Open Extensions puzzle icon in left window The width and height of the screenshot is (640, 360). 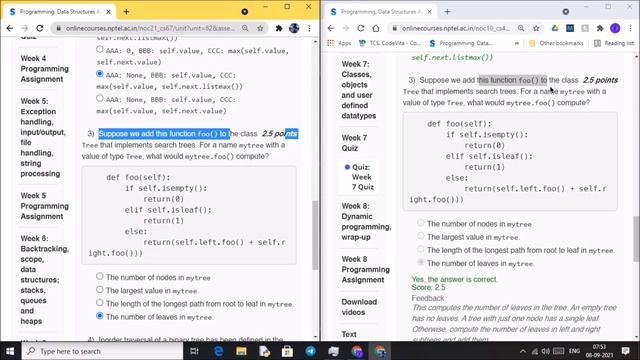pyautogui.click(x=279, y=28)
